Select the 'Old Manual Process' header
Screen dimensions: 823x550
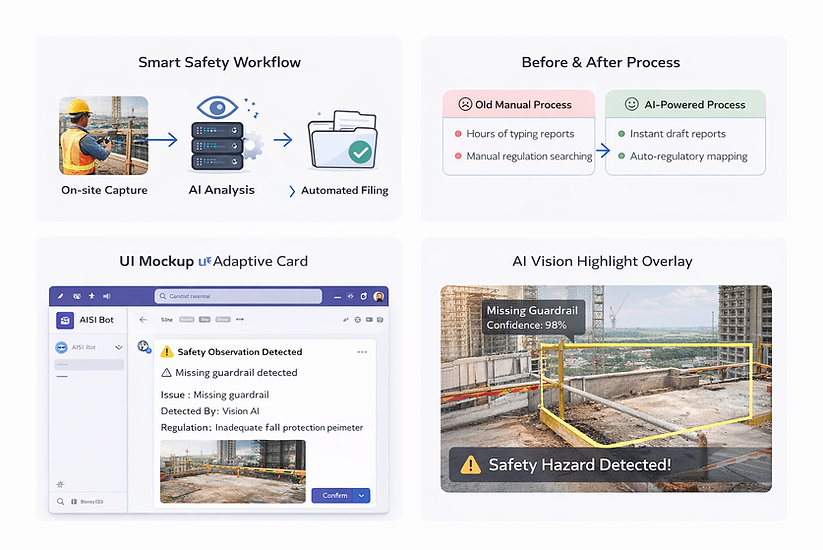point(519,104)
